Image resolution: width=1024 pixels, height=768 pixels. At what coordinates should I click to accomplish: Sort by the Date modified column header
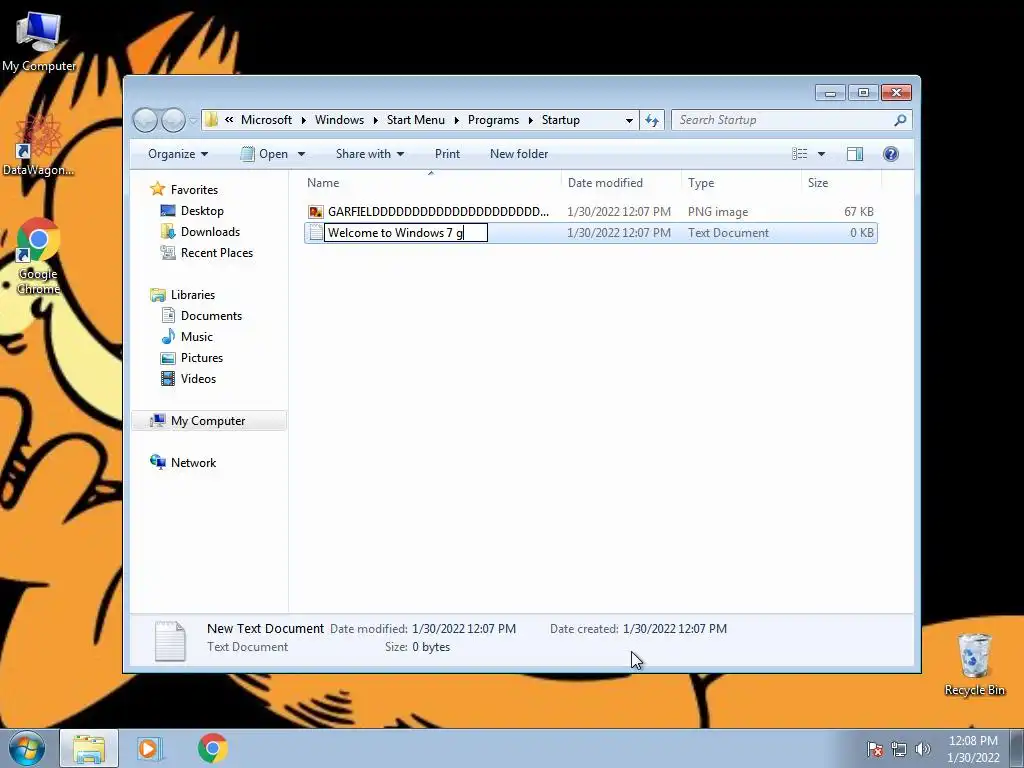click(x=621, y=183)
